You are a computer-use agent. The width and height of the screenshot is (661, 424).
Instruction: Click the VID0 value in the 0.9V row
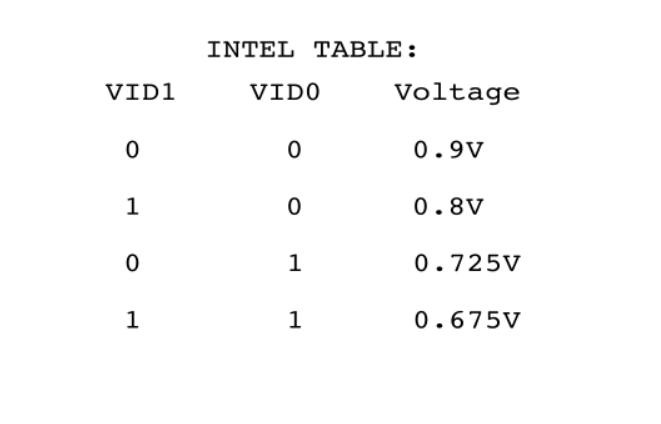[293, 152]
